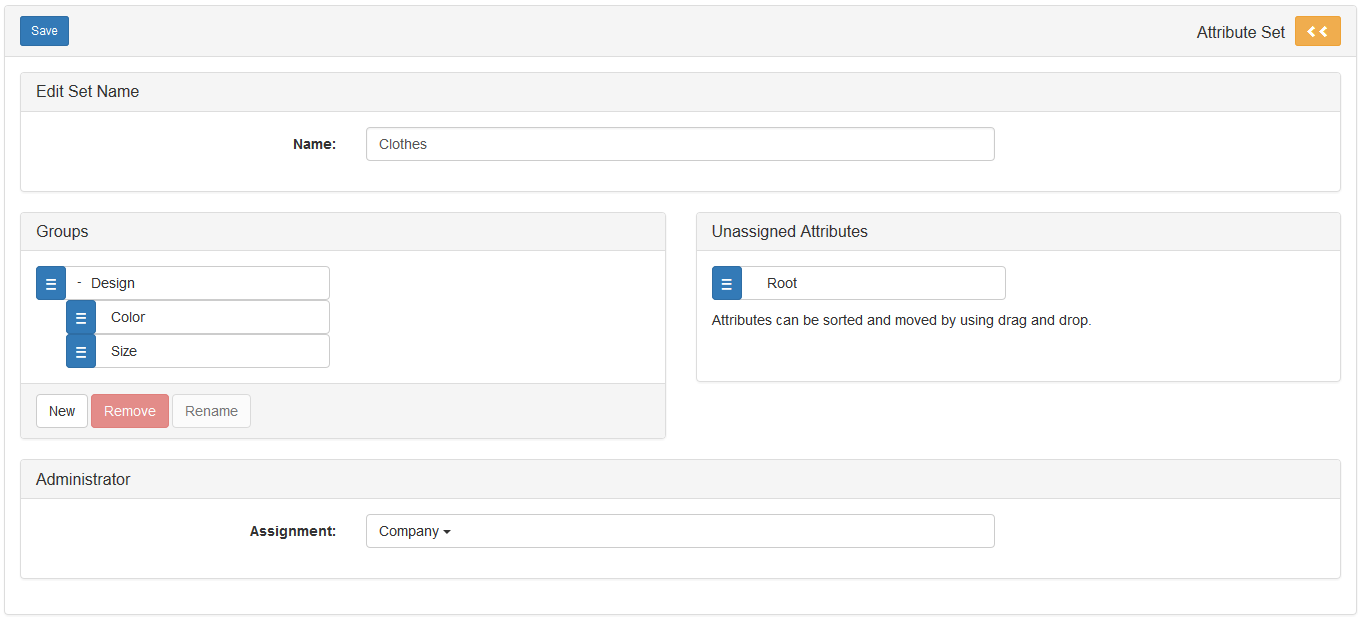Viewport: 1360px width, 619px height.
Task: Click the Size attribute drag handle
Action: pyautogui.click(x=81, y=351)
